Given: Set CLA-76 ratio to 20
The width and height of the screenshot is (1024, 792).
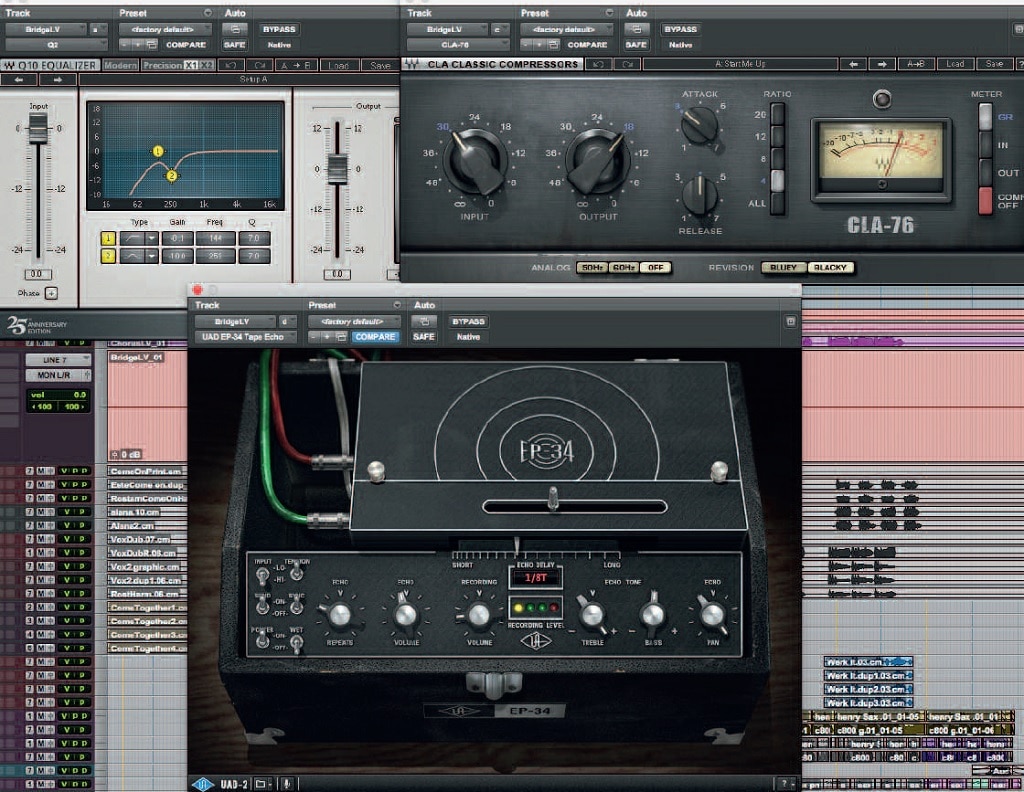Looking at the screenshot, I should tap(777, 114).
